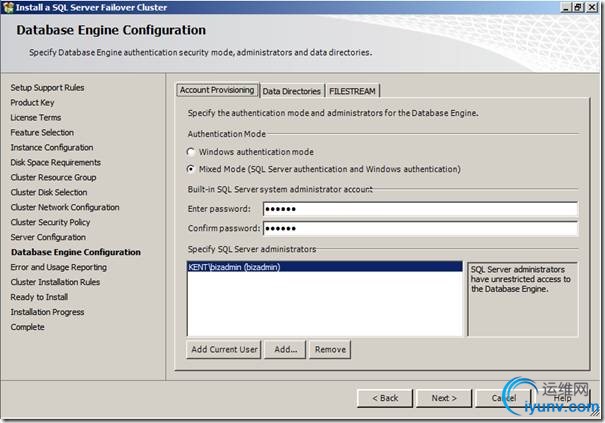The width and height of the screenshot is (605, 423).
Task: Select Mixed Mode authentication radio button
Action: [191, 169]
